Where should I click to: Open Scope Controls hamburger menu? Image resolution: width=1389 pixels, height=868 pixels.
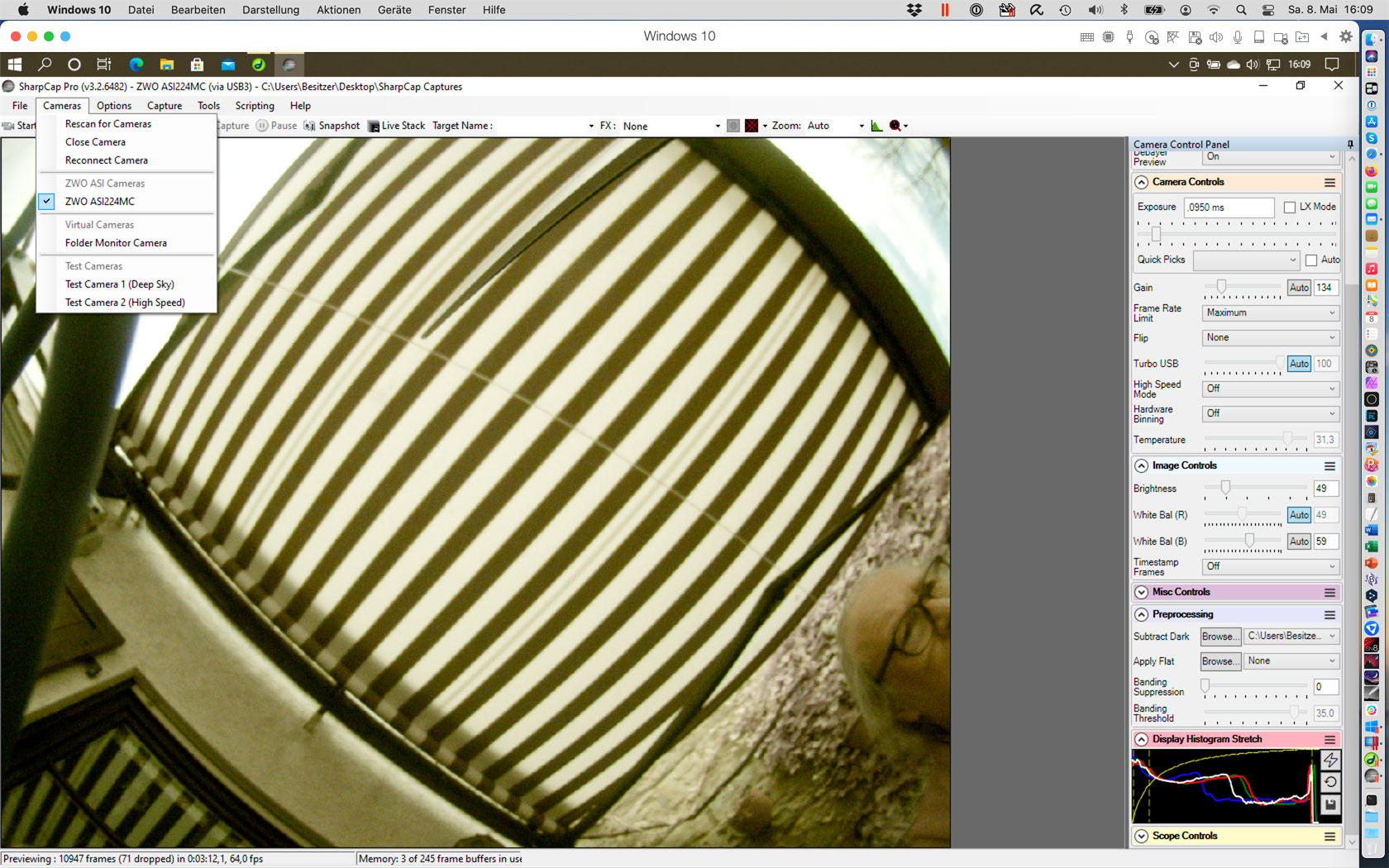point(1329,837)
